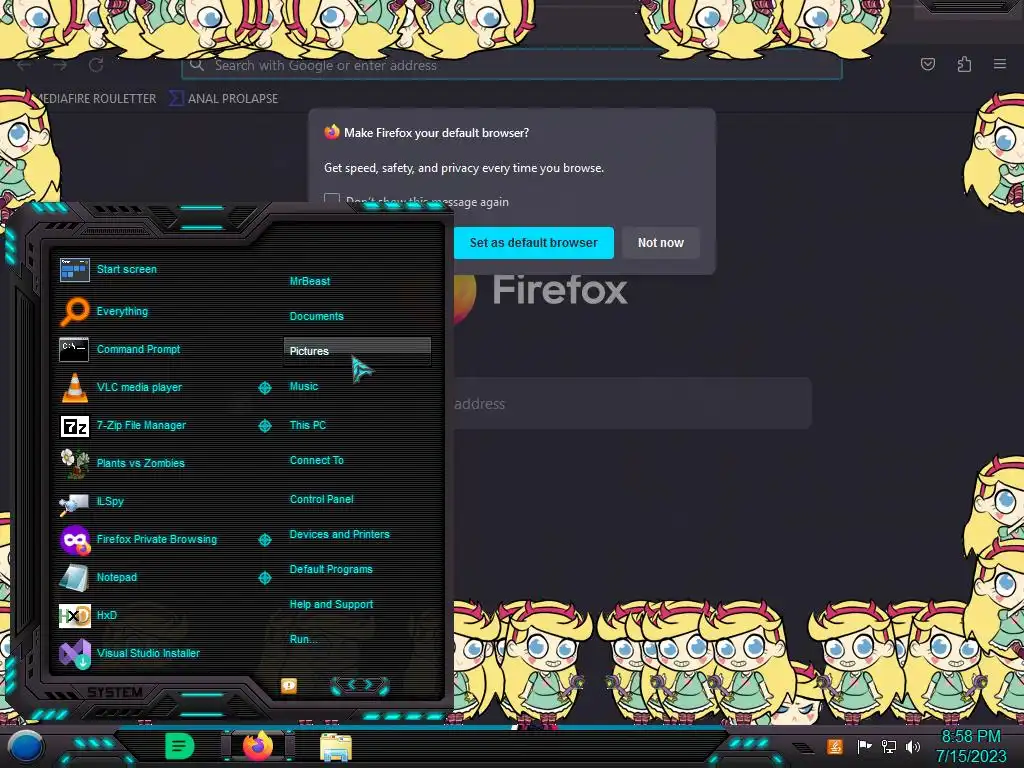Open MEDIAFIRE ROULETTER bookmark
Viewport: 1024px width, 768px height.
point(95,99)
